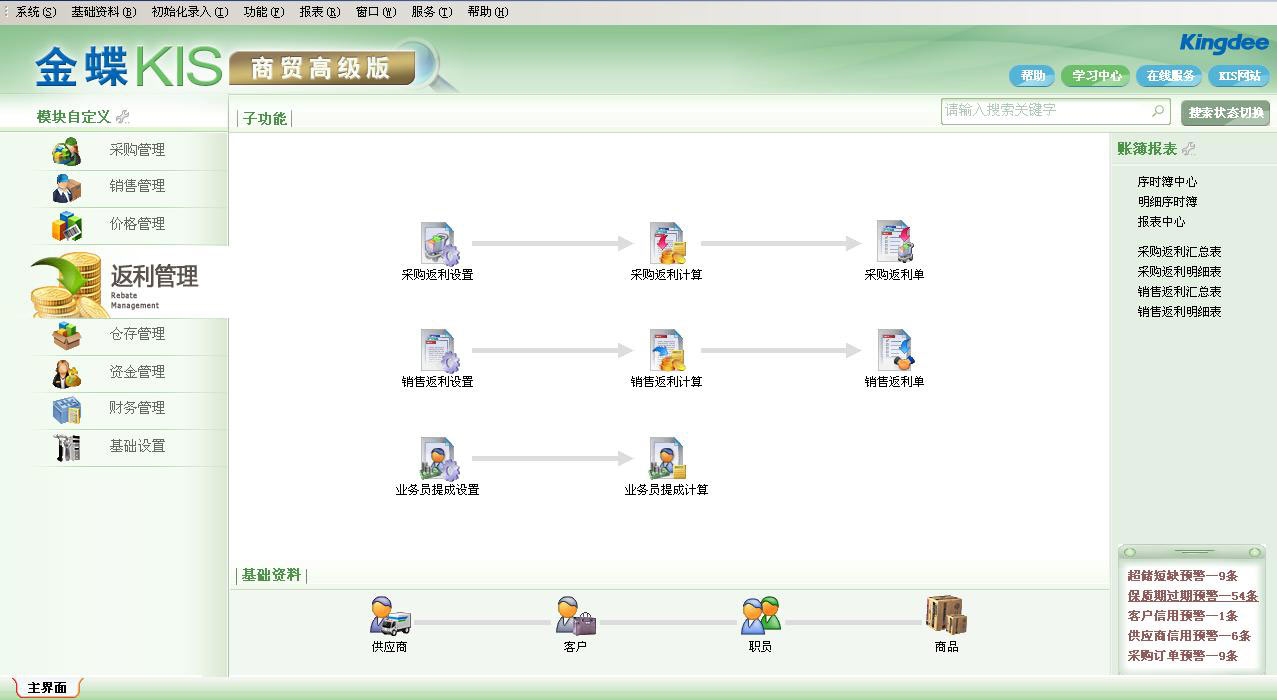This screenshot has width=1277, height=700.
Task: Open the 供应商 base data icon
Action: pyautogui.click(x=389, y=615)
